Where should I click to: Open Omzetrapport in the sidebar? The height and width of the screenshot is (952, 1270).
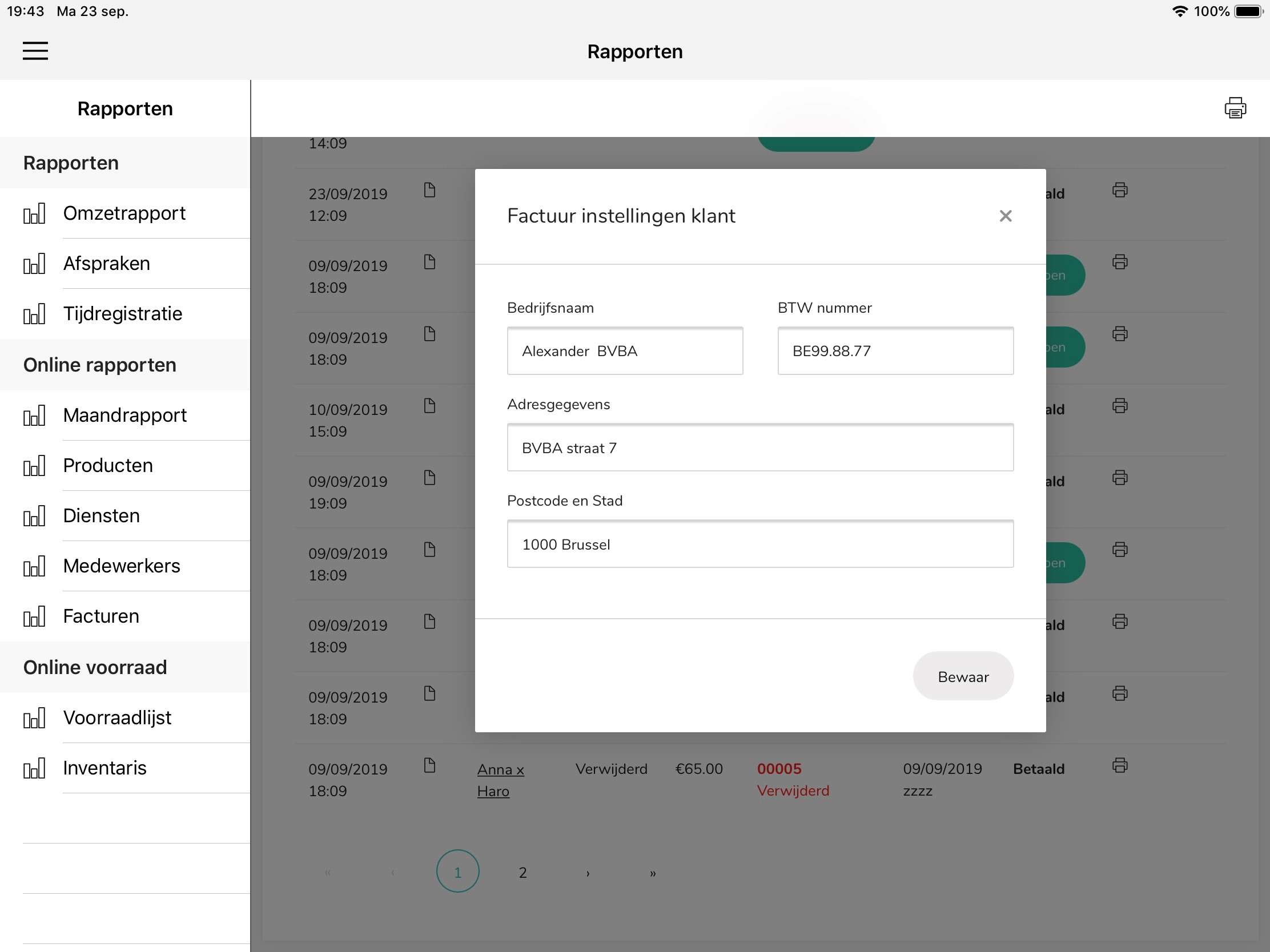pos(124,213)
